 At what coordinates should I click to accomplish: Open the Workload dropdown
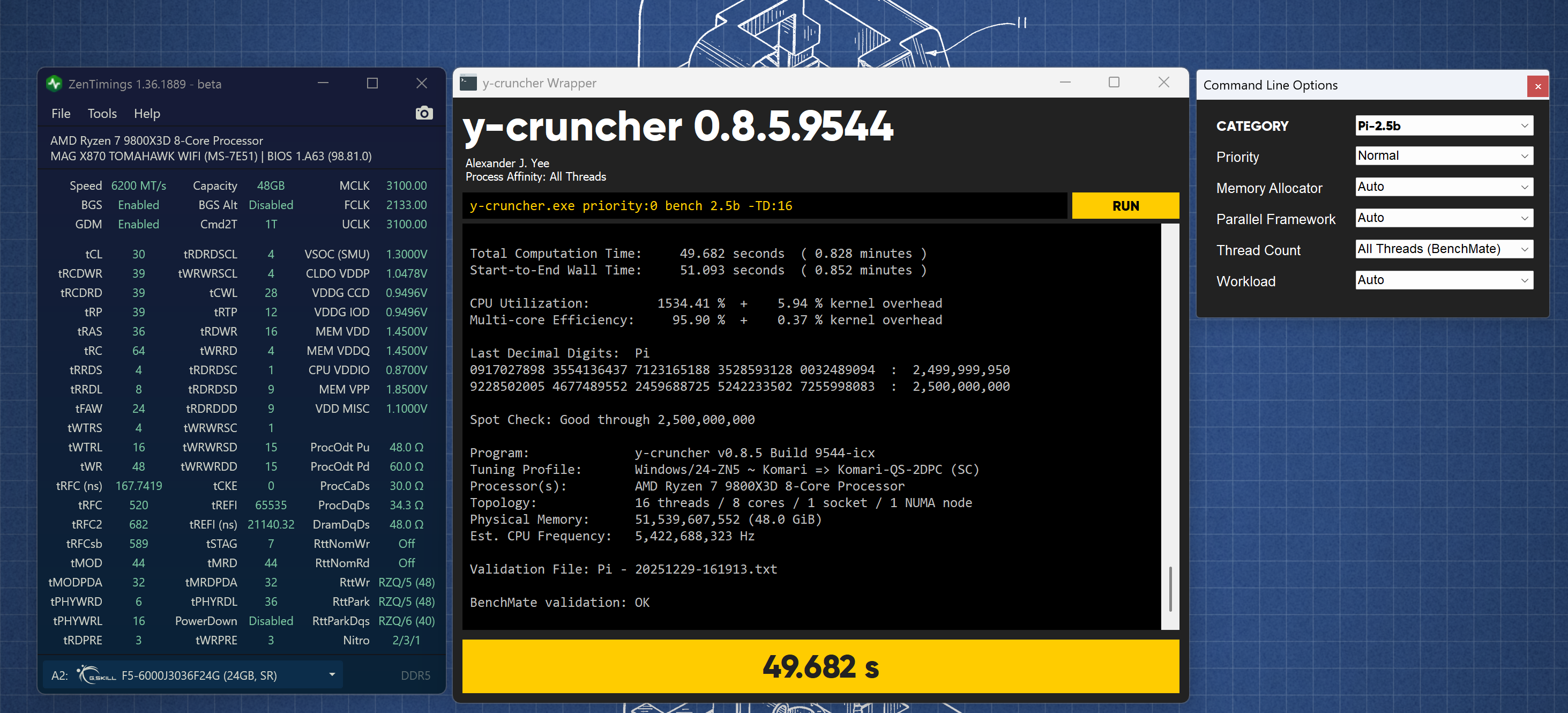click(x=1444, y=280)
